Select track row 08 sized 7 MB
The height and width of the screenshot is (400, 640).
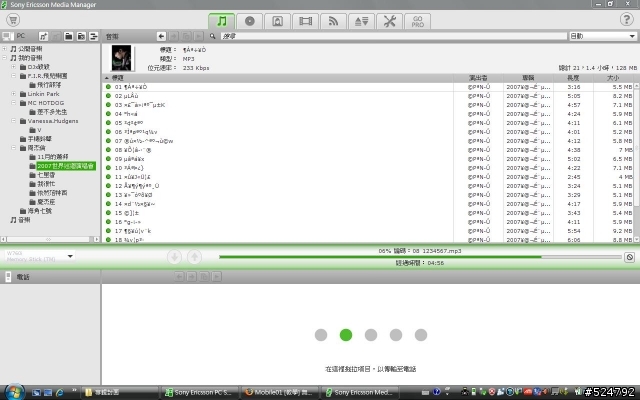click(x=368, y=150)
